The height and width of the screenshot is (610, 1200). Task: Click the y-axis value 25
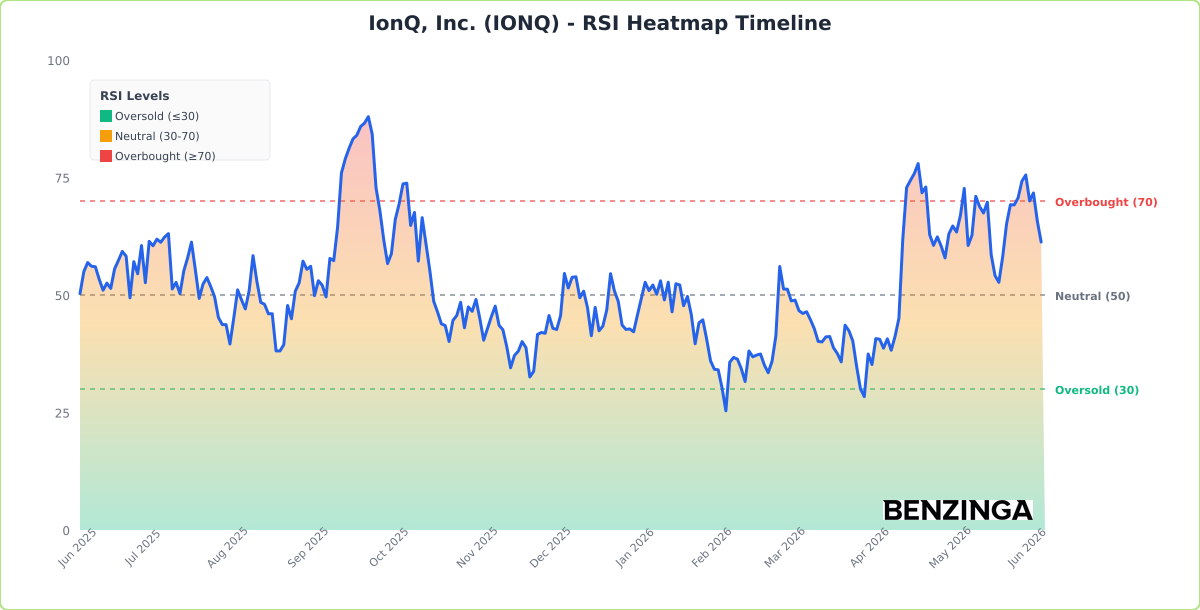[62, 413]
